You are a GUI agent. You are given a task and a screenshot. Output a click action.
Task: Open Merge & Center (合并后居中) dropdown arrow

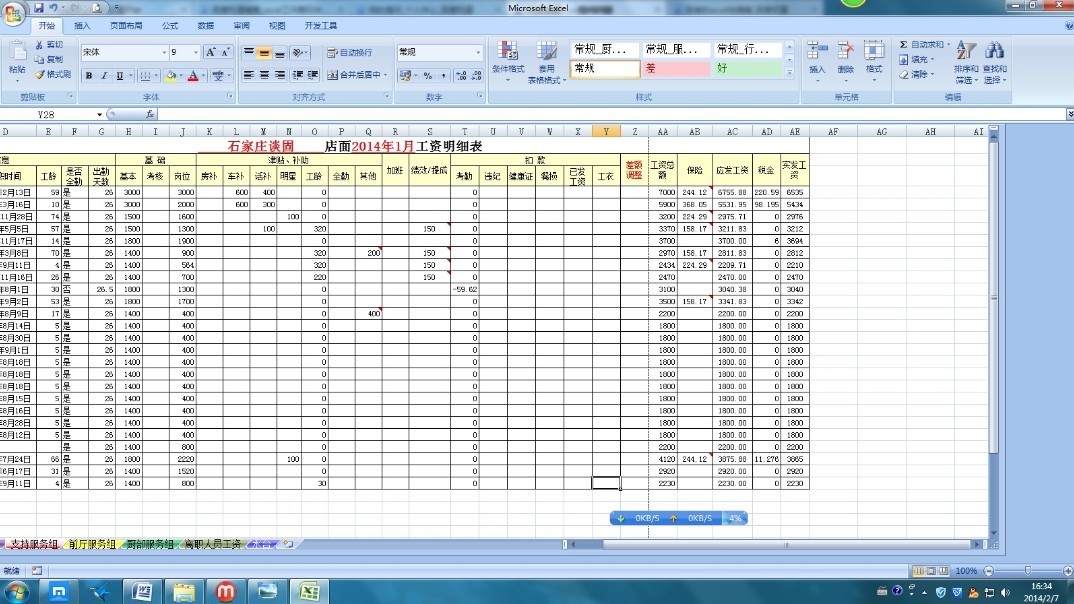pos(386,75)
